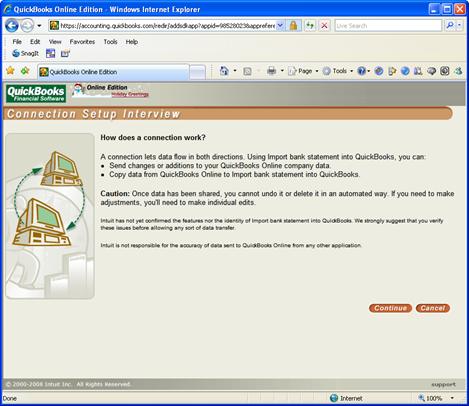469x406 pixels.
Task: Click the red X Stop button
Action: (x=324, y=26)
